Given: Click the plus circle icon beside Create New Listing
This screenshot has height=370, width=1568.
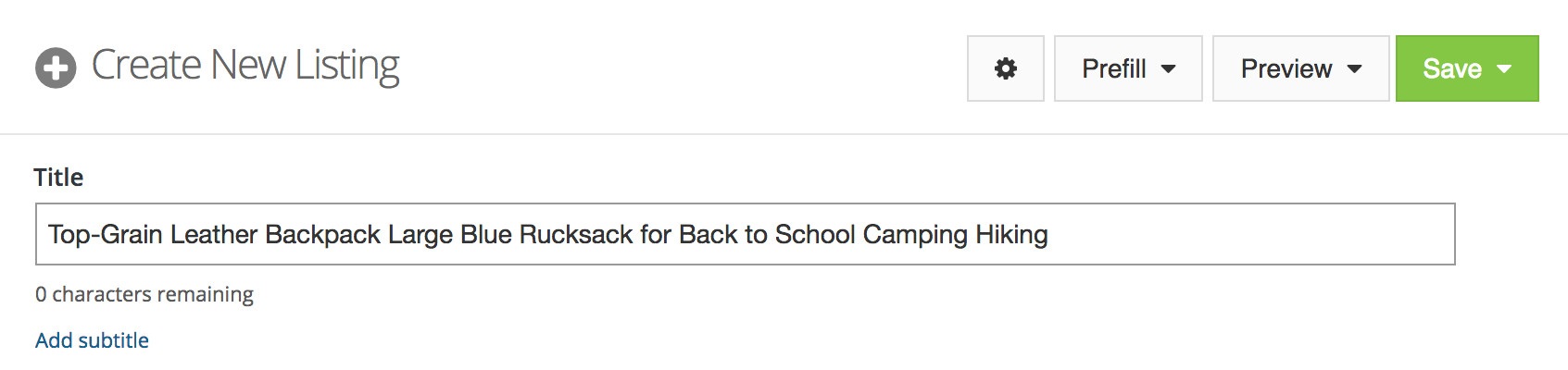Looking at the screenshot, I should pyautogui.click(x=56, y=68).
